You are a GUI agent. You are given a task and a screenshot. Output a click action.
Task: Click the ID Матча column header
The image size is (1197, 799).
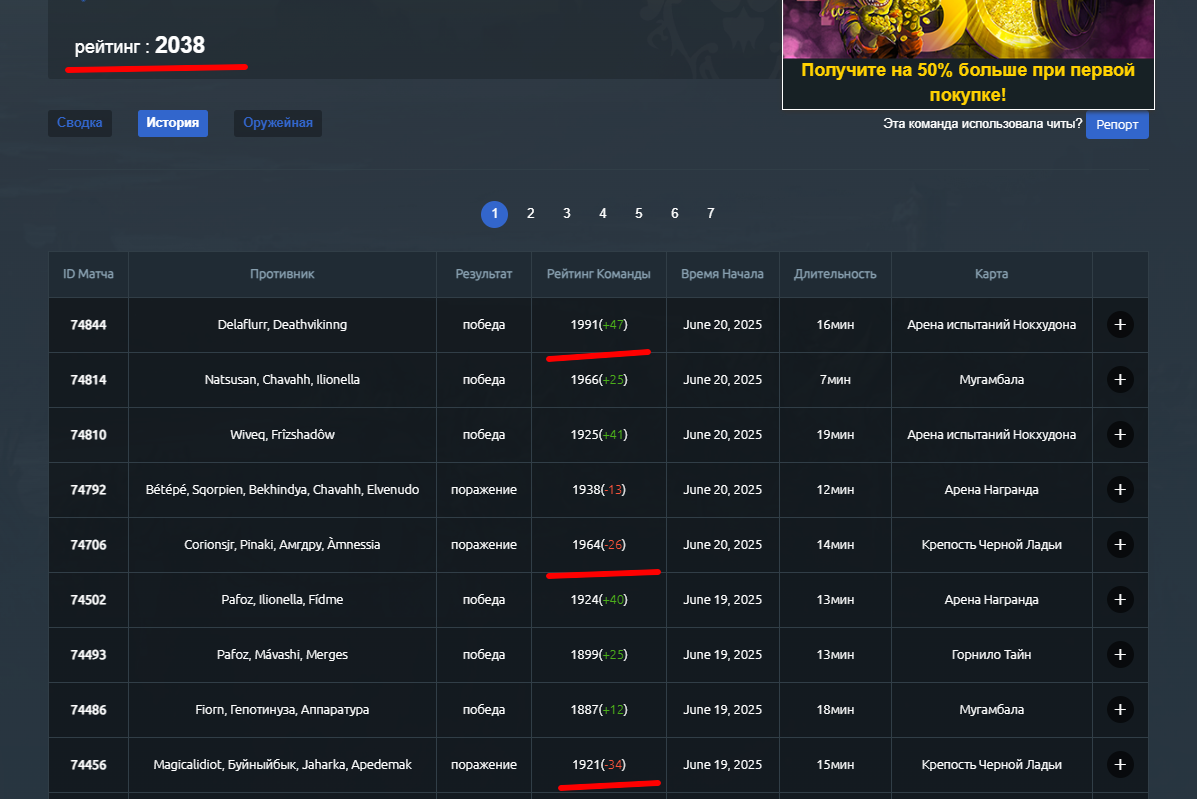tap(89, 274)
